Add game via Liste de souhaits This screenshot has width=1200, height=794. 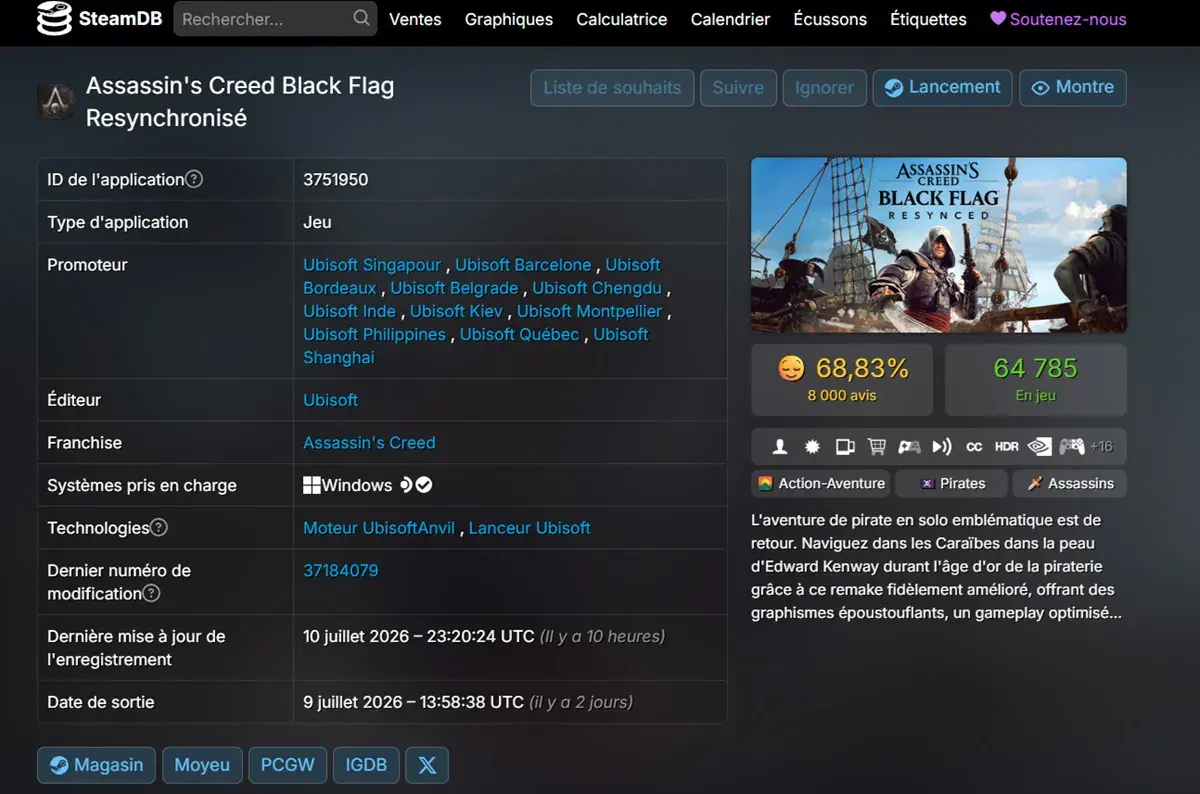coord(612,88)
